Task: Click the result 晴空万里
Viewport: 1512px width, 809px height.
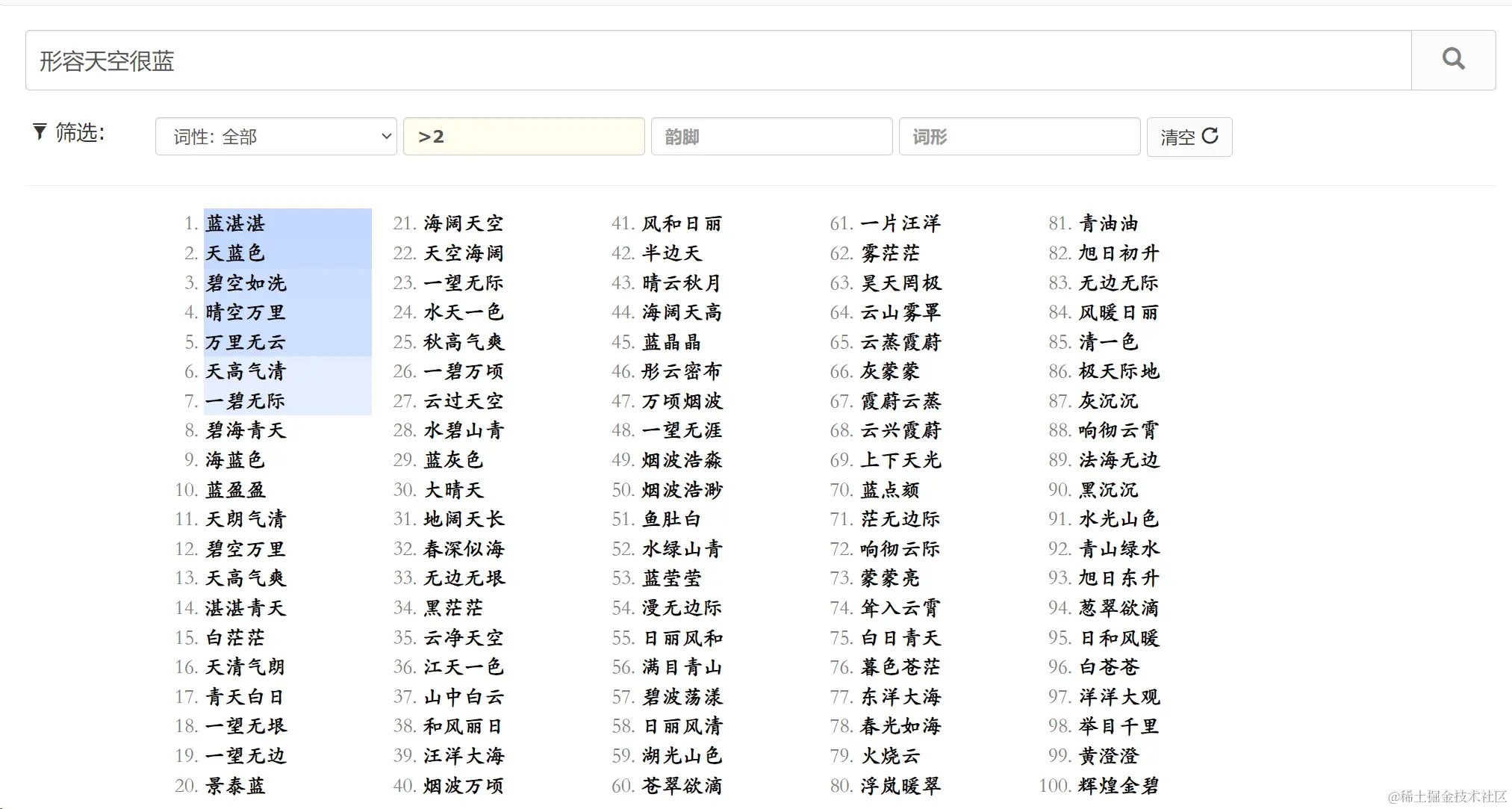Action: tap(246, 312)
